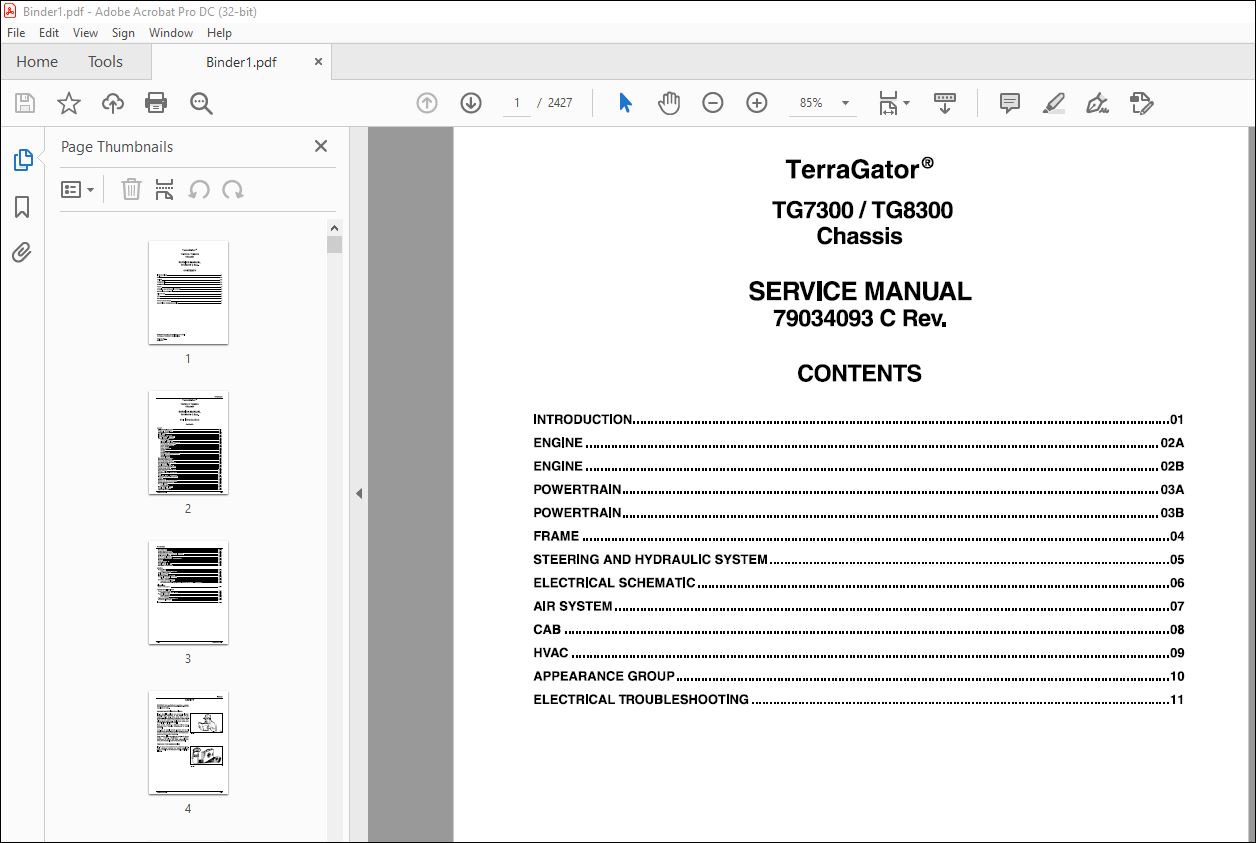
Task: Activate the Hand pan tool
Action: click(x=669, y=103)
